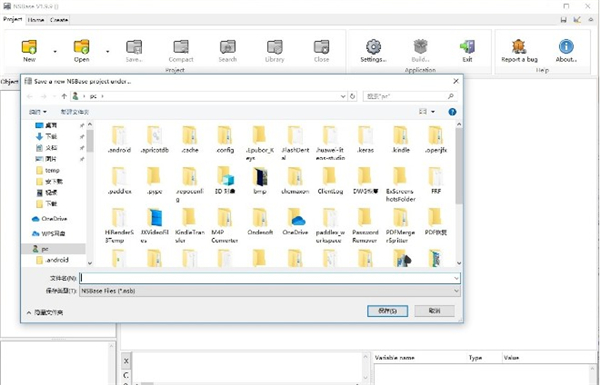This screenshot has height=385, width=600.
Task: Switch to the Home ribbon tab
Action: (x=36, y=20)
